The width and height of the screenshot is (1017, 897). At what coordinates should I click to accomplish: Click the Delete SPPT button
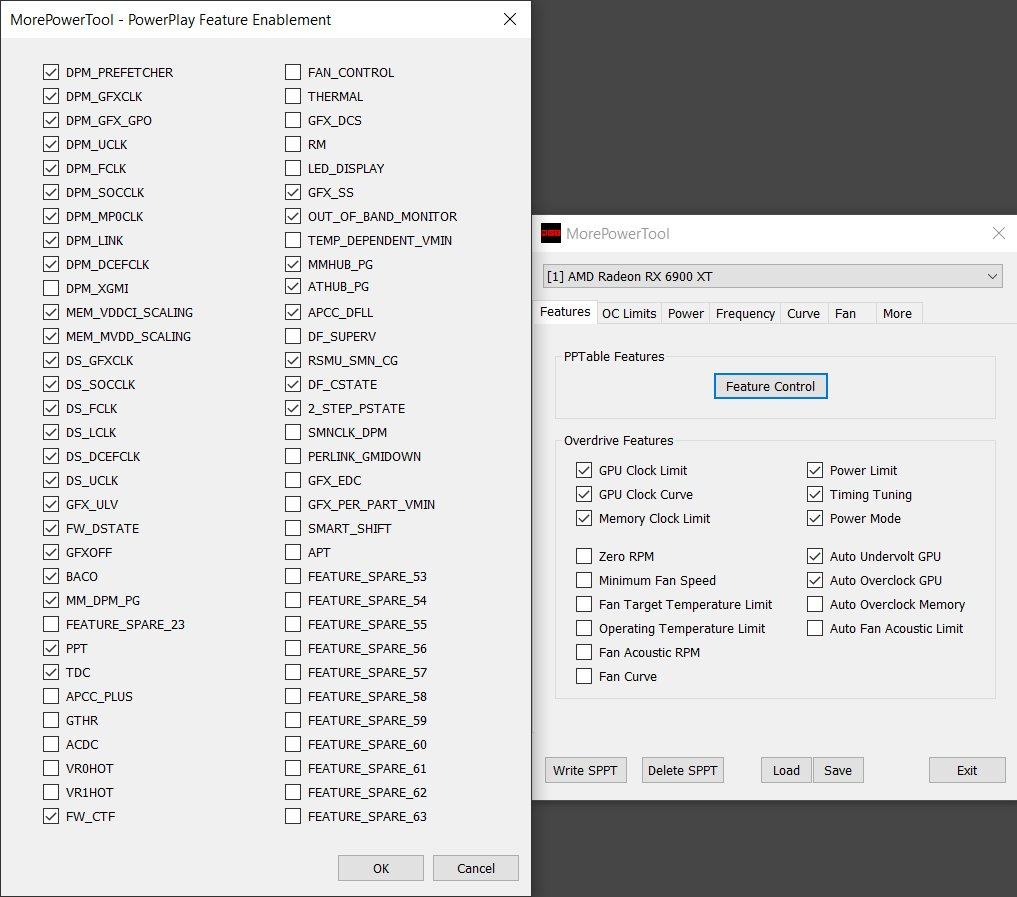pyautogui.click(x=682, y=770)
